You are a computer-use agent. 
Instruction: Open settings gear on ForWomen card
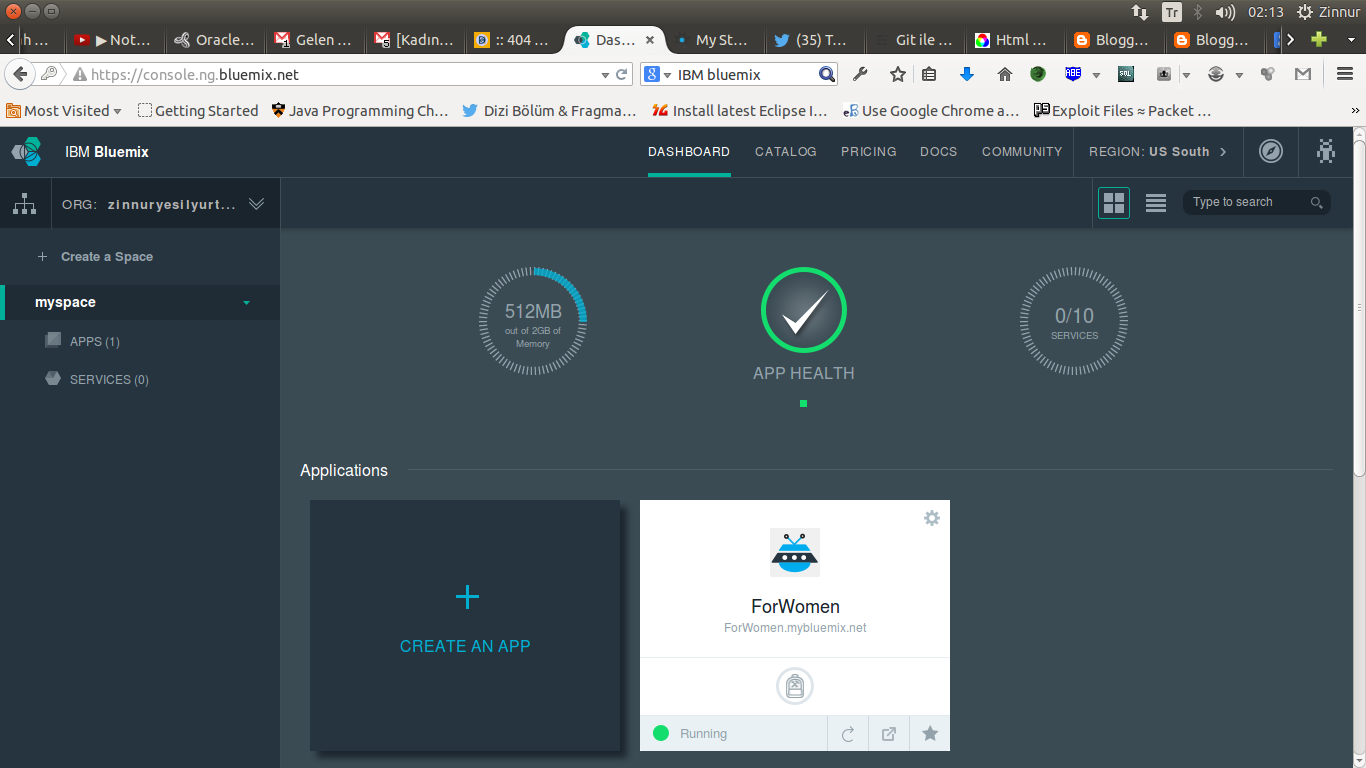932,518
